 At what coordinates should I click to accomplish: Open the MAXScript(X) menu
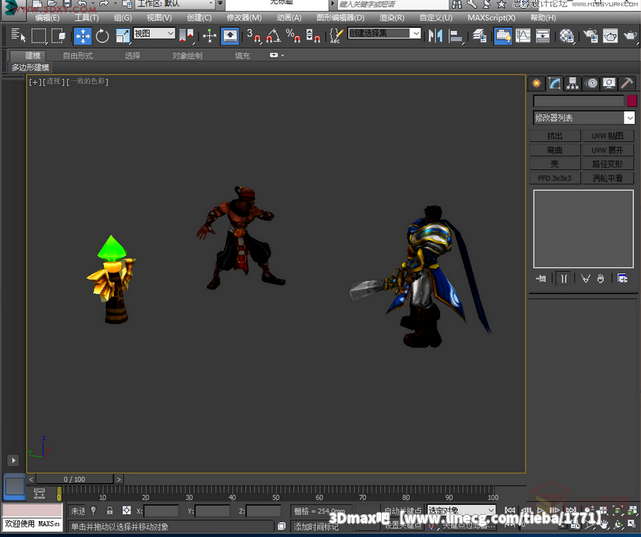click(x=491, y=18)
